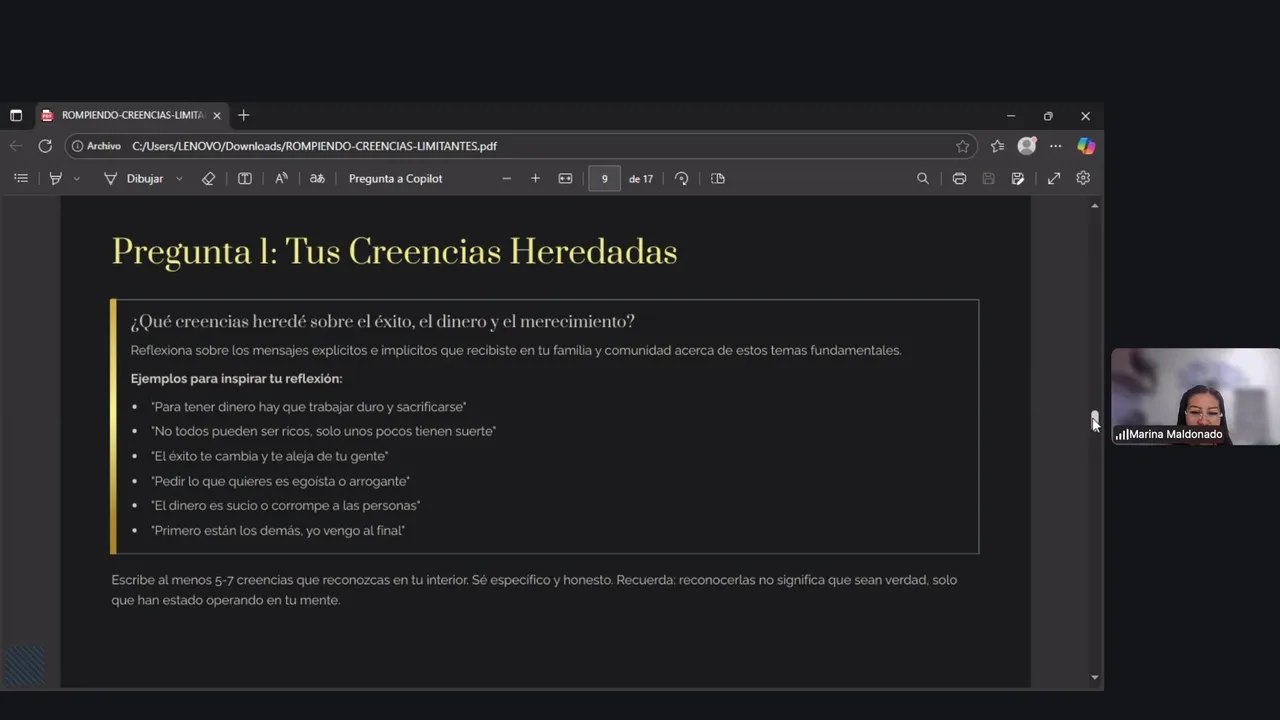Click the heading "Pregunta 1: Tus Creencias Heredadas"
Image resolution: width=1280 pixels, height=720 pixels.
pyautogui.click(x=394, y=251)
